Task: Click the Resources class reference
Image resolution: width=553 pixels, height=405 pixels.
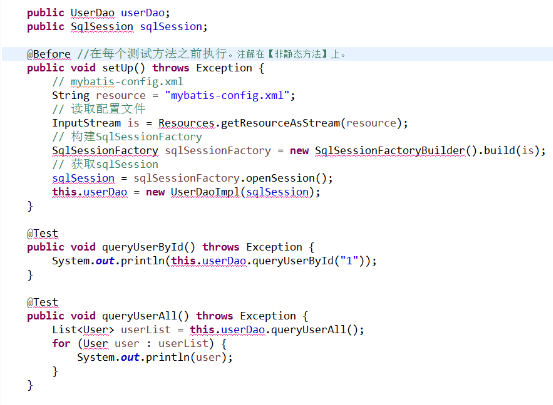Action: pyautogui.click(x=186, y=123)
